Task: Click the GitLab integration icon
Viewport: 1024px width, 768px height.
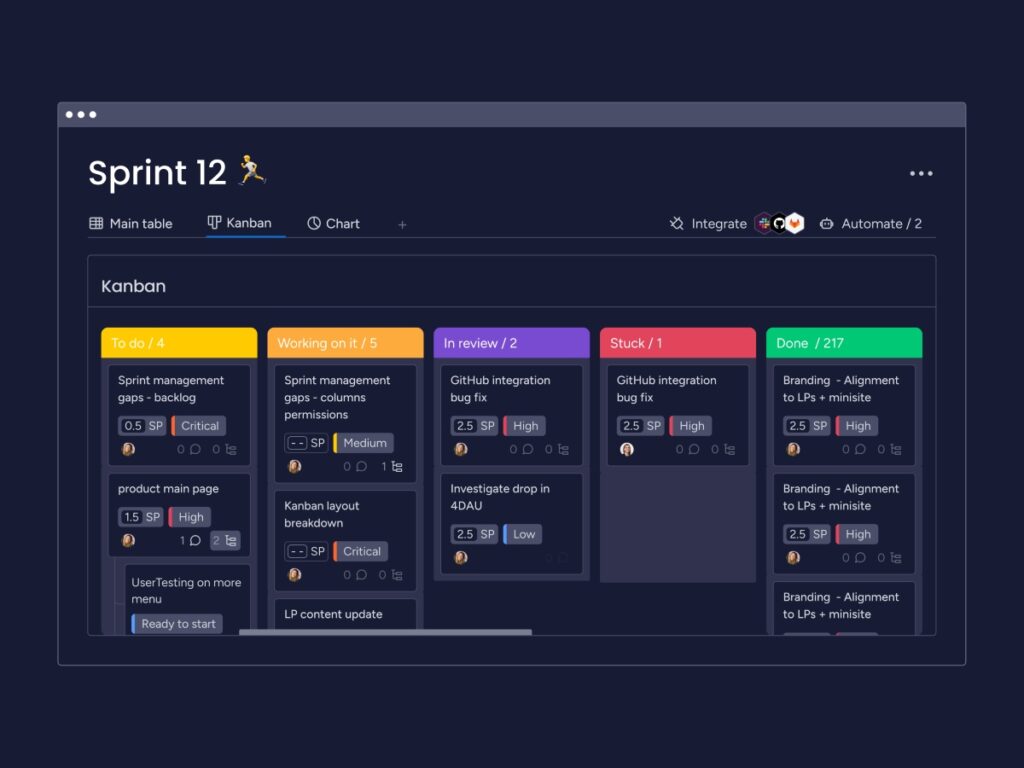Action: tap(794, 223)
